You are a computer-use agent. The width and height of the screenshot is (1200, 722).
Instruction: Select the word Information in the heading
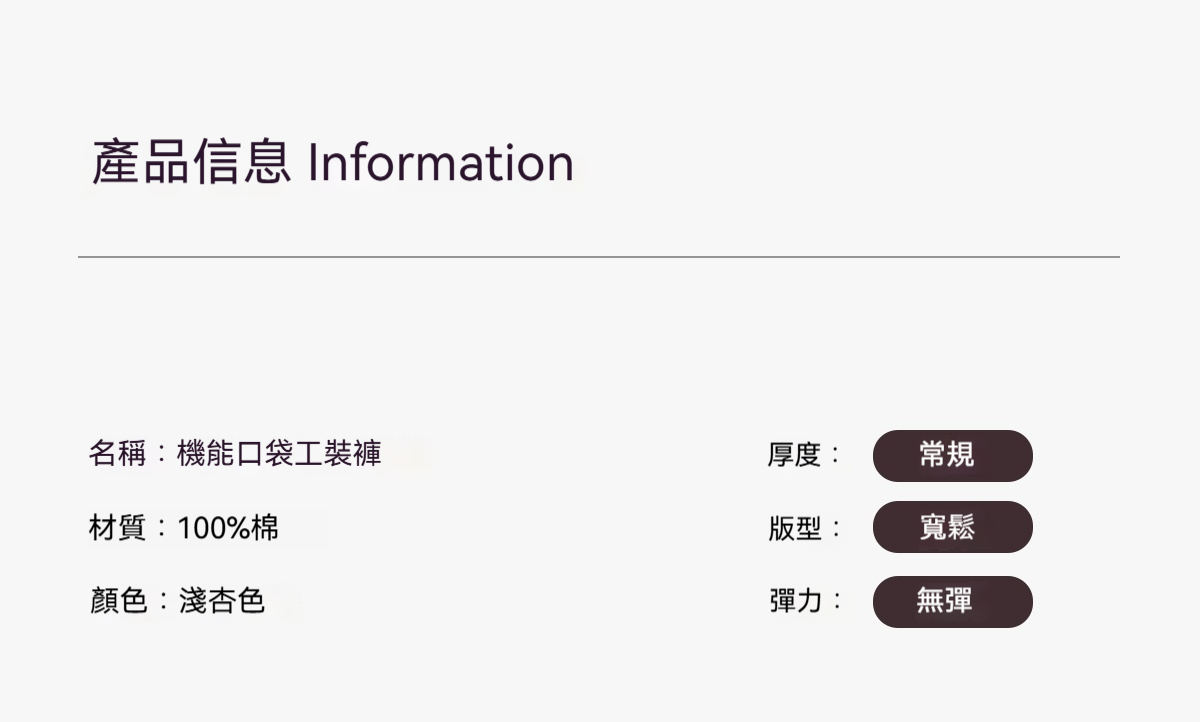pos(440,163)
